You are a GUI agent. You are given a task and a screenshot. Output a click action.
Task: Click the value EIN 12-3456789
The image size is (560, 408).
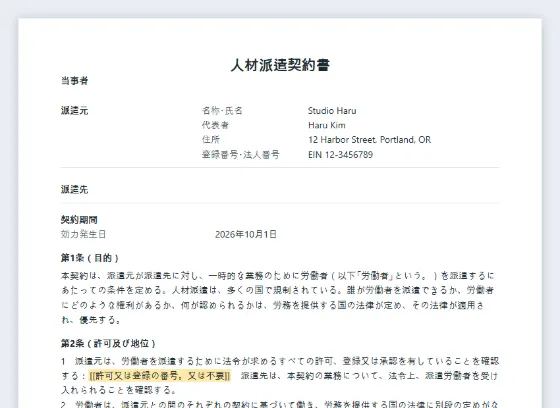tap(340, 155)
